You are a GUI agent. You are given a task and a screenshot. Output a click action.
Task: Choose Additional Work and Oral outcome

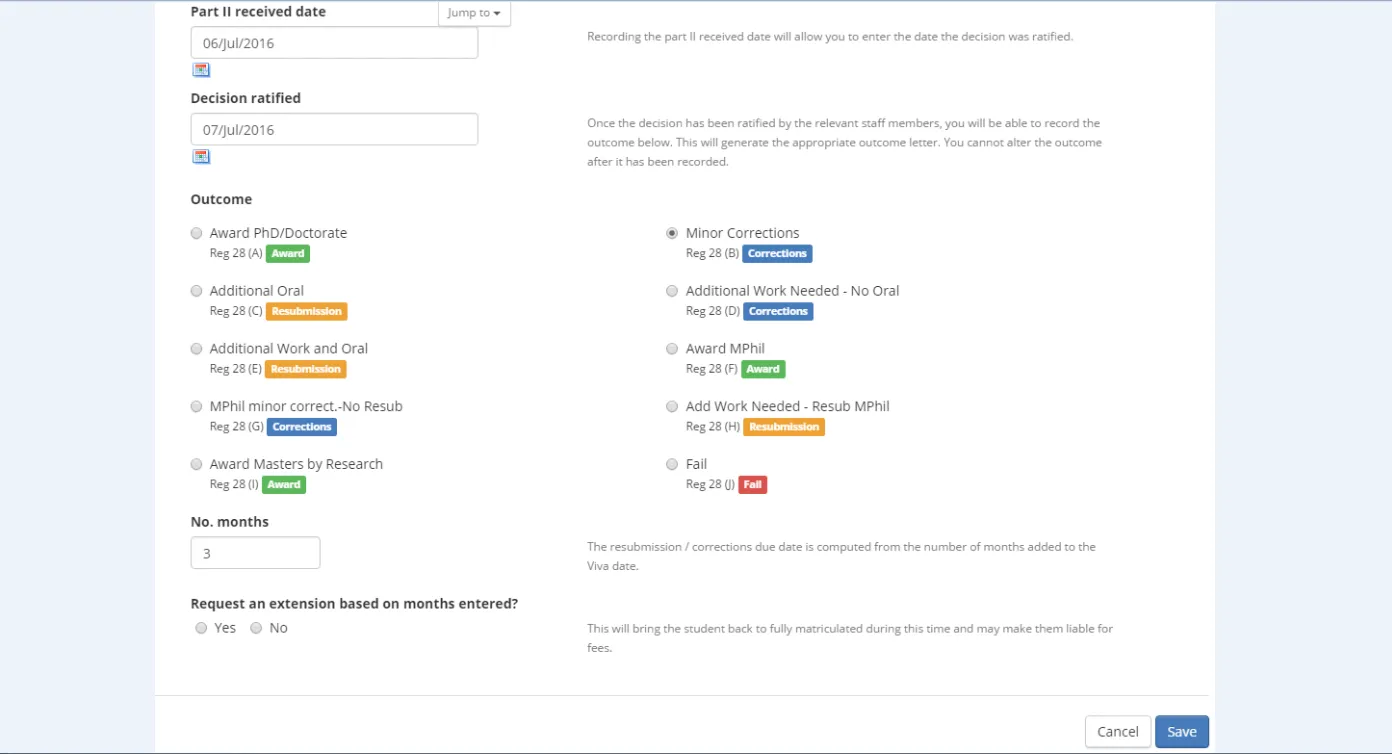(x=197, y=349)
